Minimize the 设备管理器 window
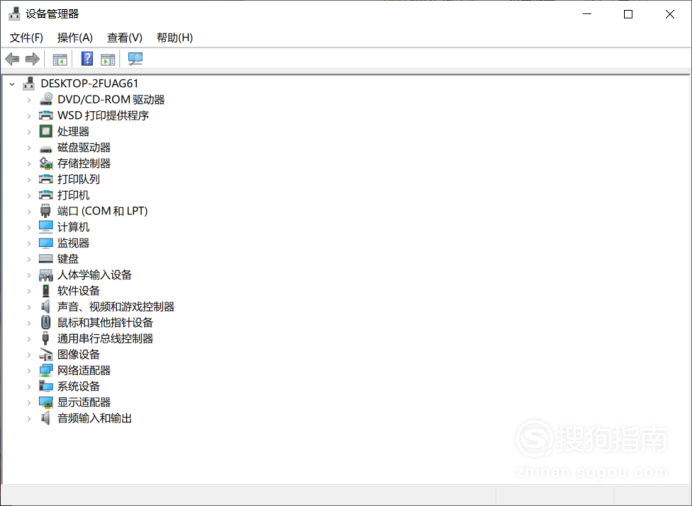692x506 pixels. click(587, 14)
